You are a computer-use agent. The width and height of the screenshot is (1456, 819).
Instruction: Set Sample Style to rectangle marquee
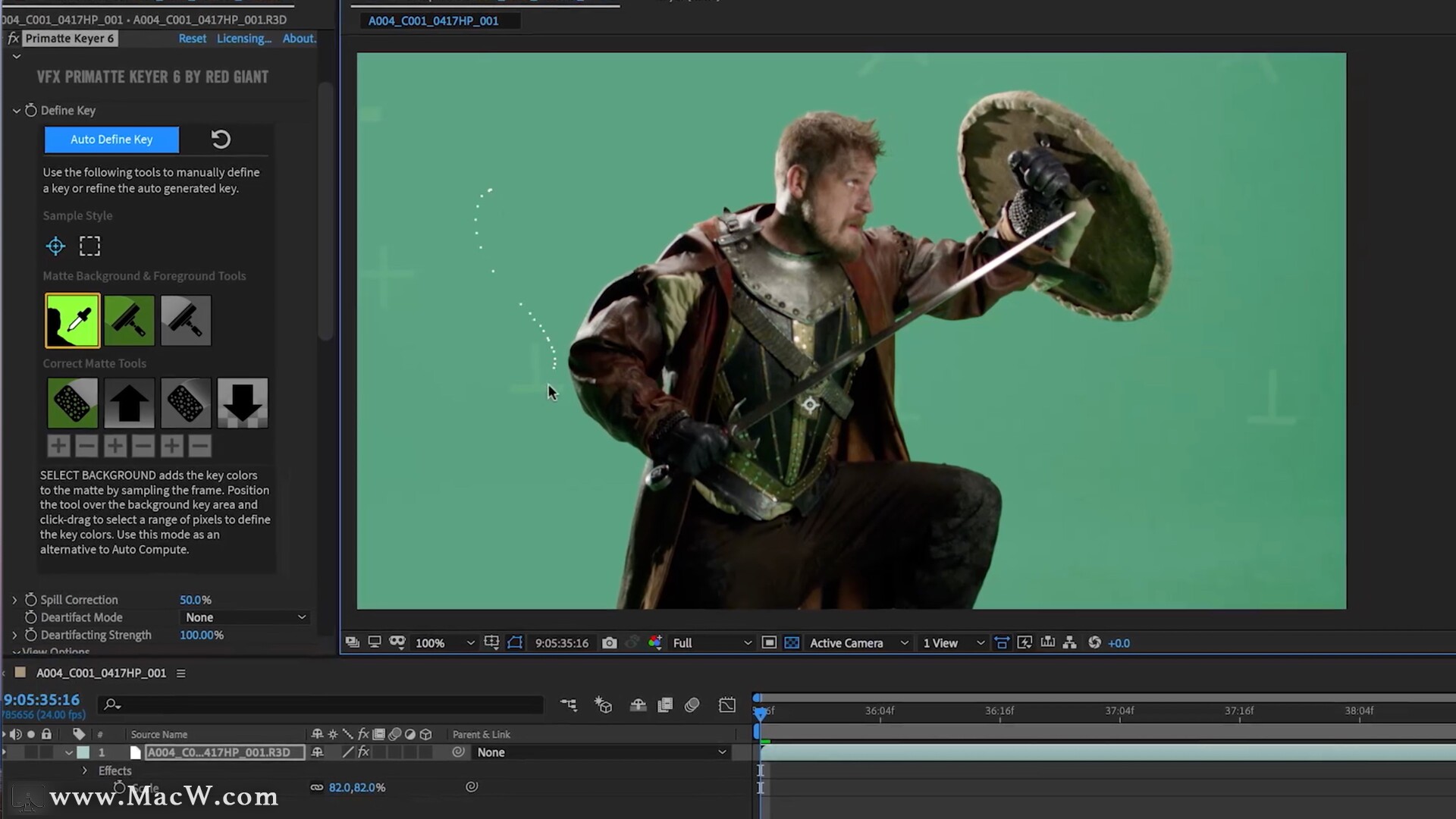click(89, 246)
